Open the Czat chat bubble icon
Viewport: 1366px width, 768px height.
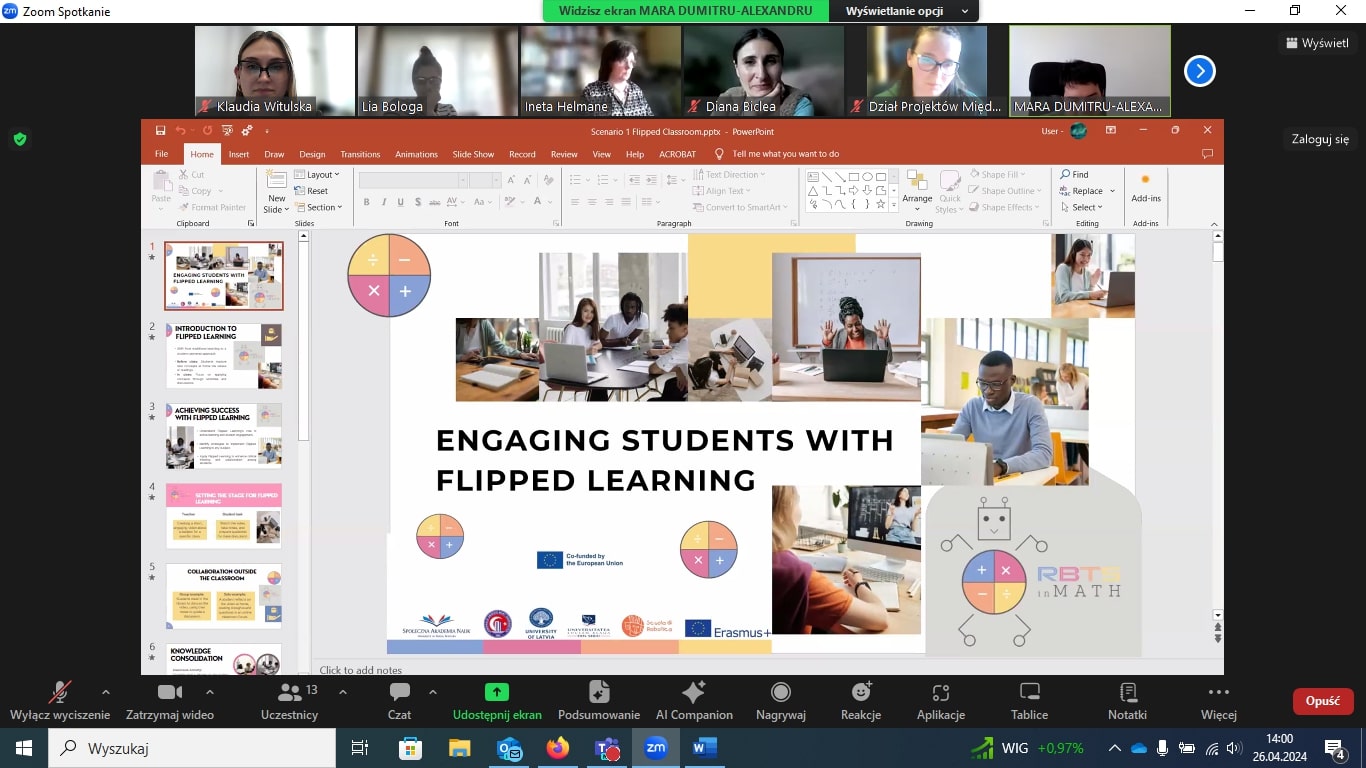tap(399, 693)
